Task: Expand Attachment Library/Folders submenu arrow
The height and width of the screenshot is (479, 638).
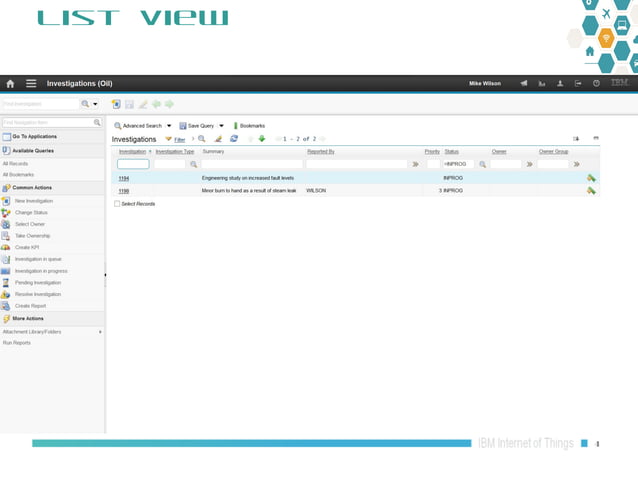Action: coord(100,332)
